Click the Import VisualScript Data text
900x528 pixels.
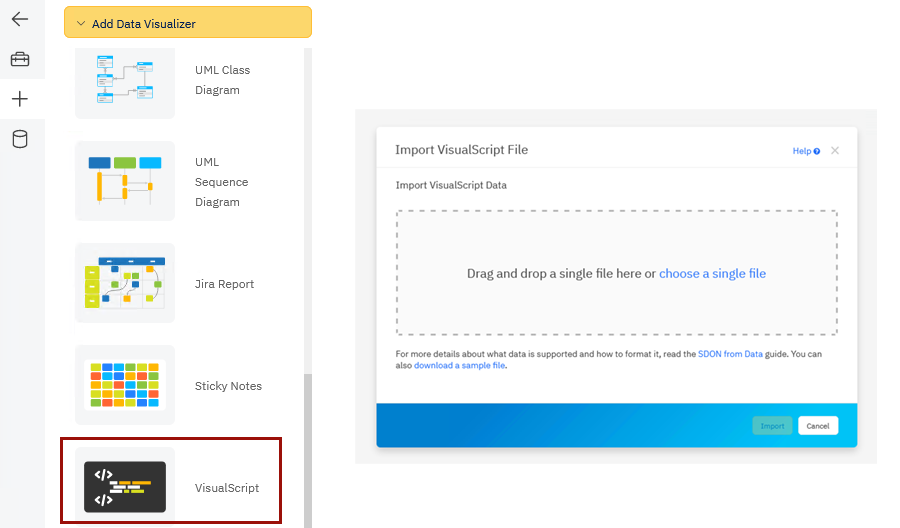[x=451, y=185]
